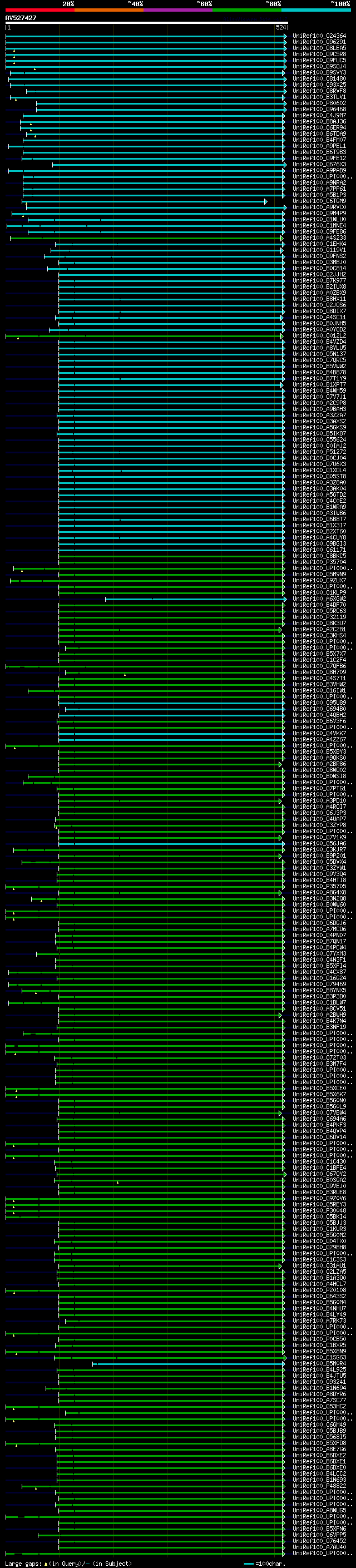Select hit UniRef100_O93241

(x=319, y=1382)
